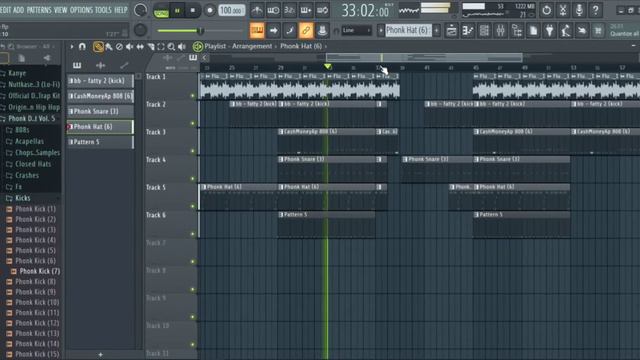This screenshot has height=360, width=640.
Task: Pause playback with the pause button
Action: click(x=177, y=11)
